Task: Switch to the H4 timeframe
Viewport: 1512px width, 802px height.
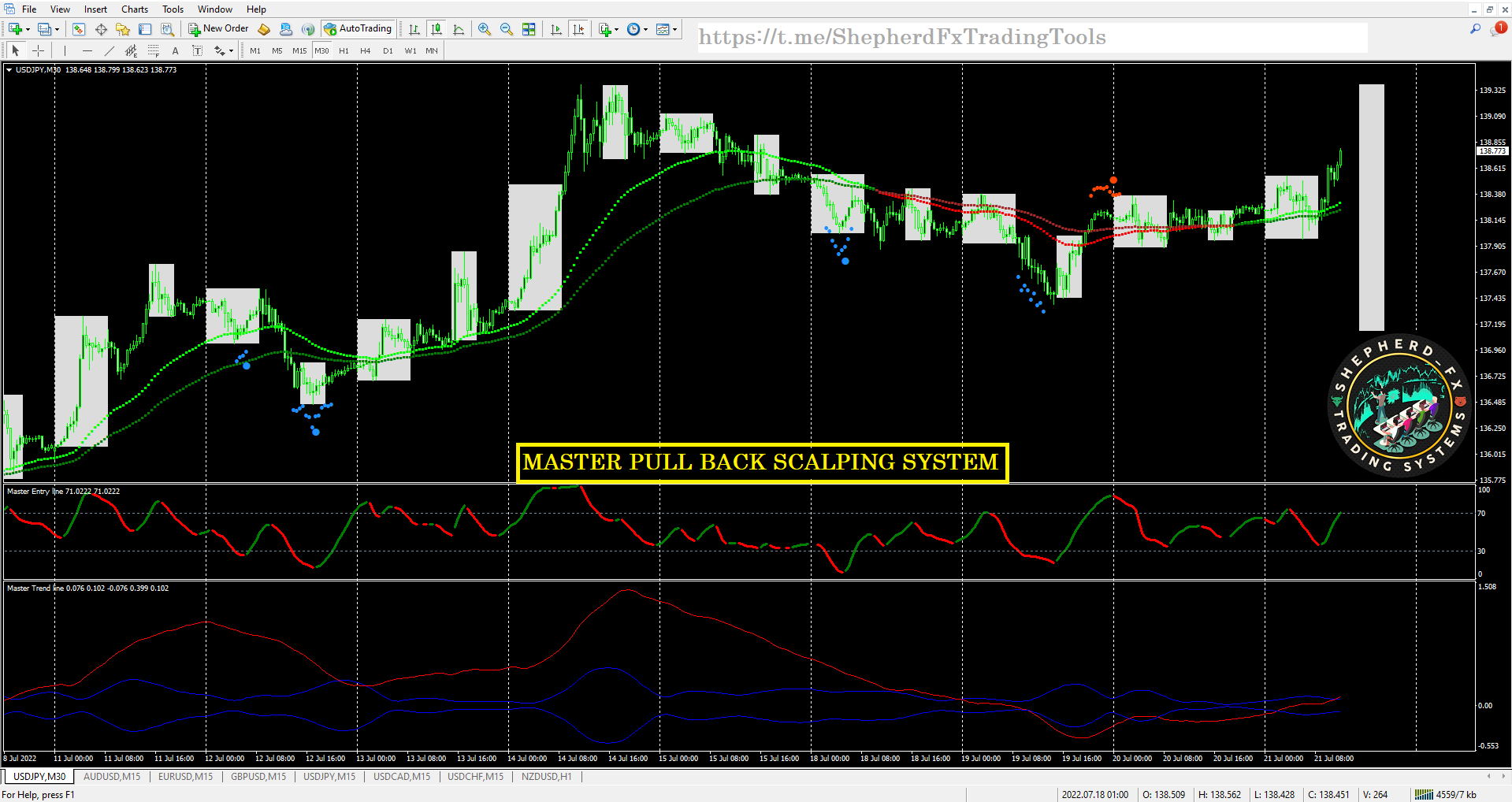Action: pos(365,50)
